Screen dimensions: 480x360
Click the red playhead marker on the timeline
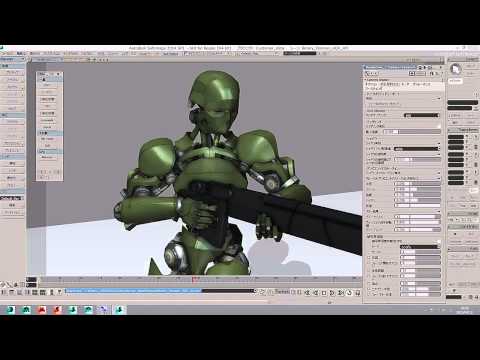click(x=195, y=279)
